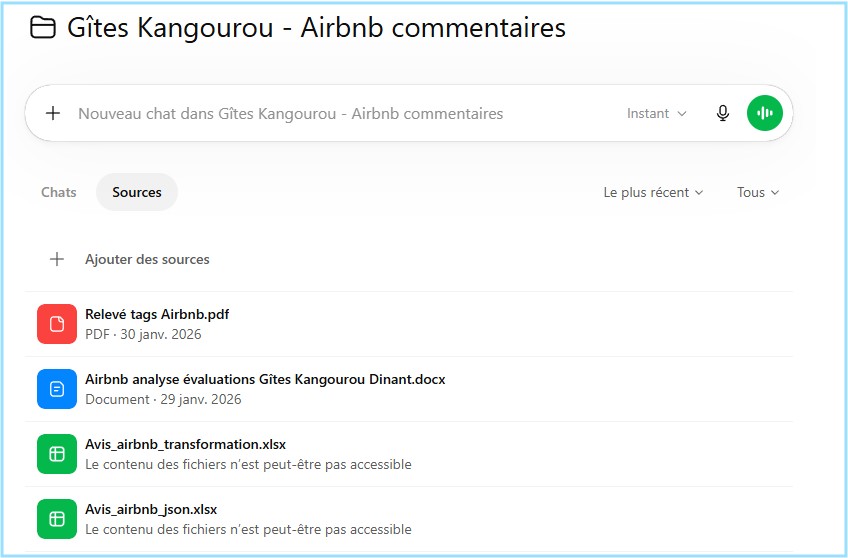Click the PDF · 30 janv. 2026 subtitle
This screenshot has height=558, width=848.
[143, 334]
